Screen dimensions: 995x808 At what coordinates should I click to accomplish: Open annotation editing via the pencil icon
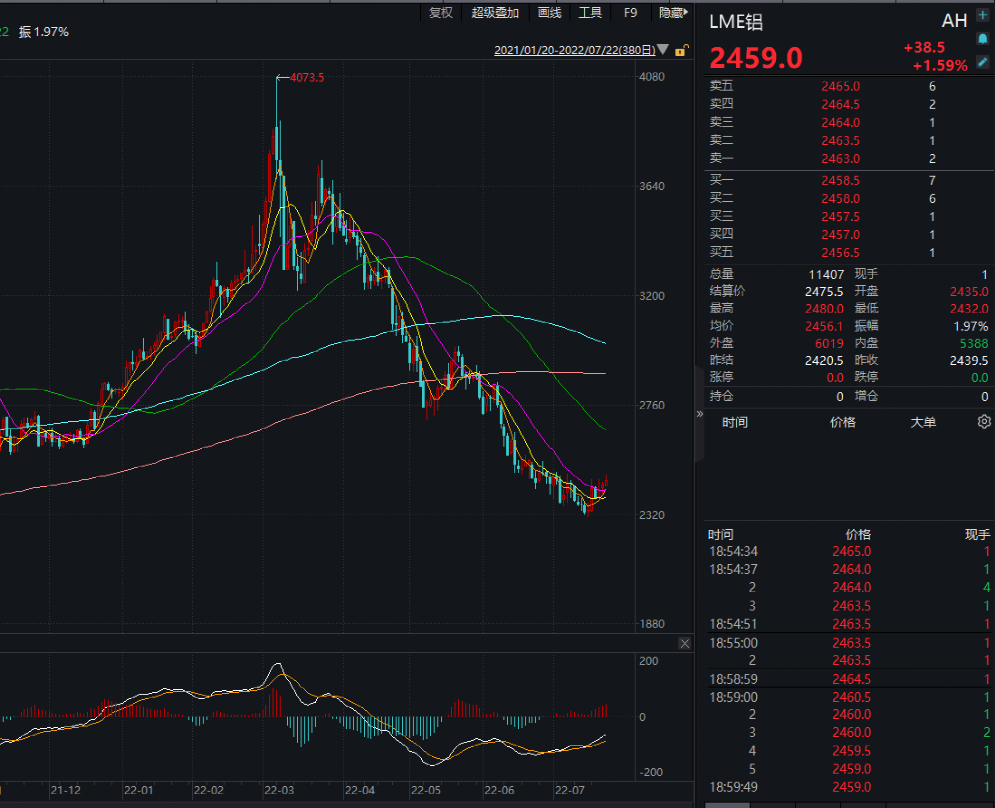click(x=982, y=62)
